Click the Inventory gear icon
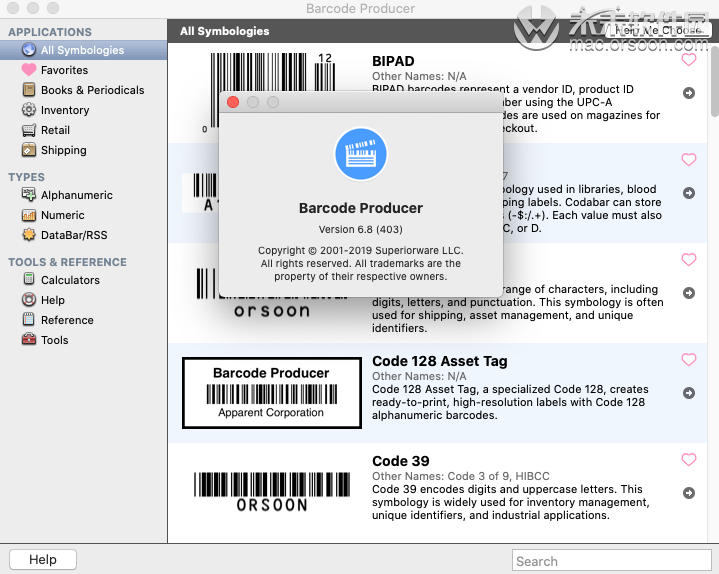The width and height of the screenshot is (719, 574). (29, 110)
